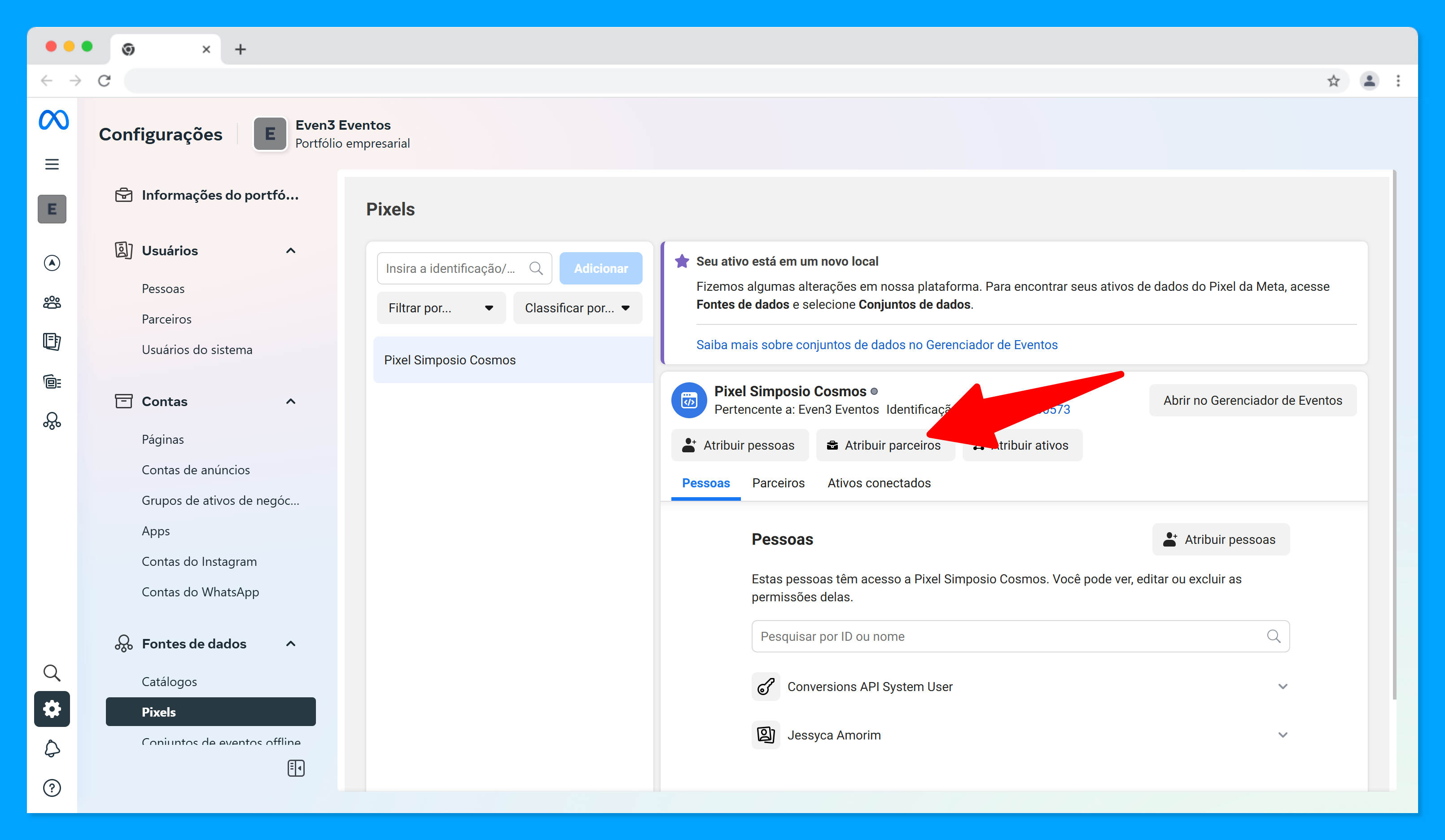Bookmark page with the star icon

point(1333,81)
